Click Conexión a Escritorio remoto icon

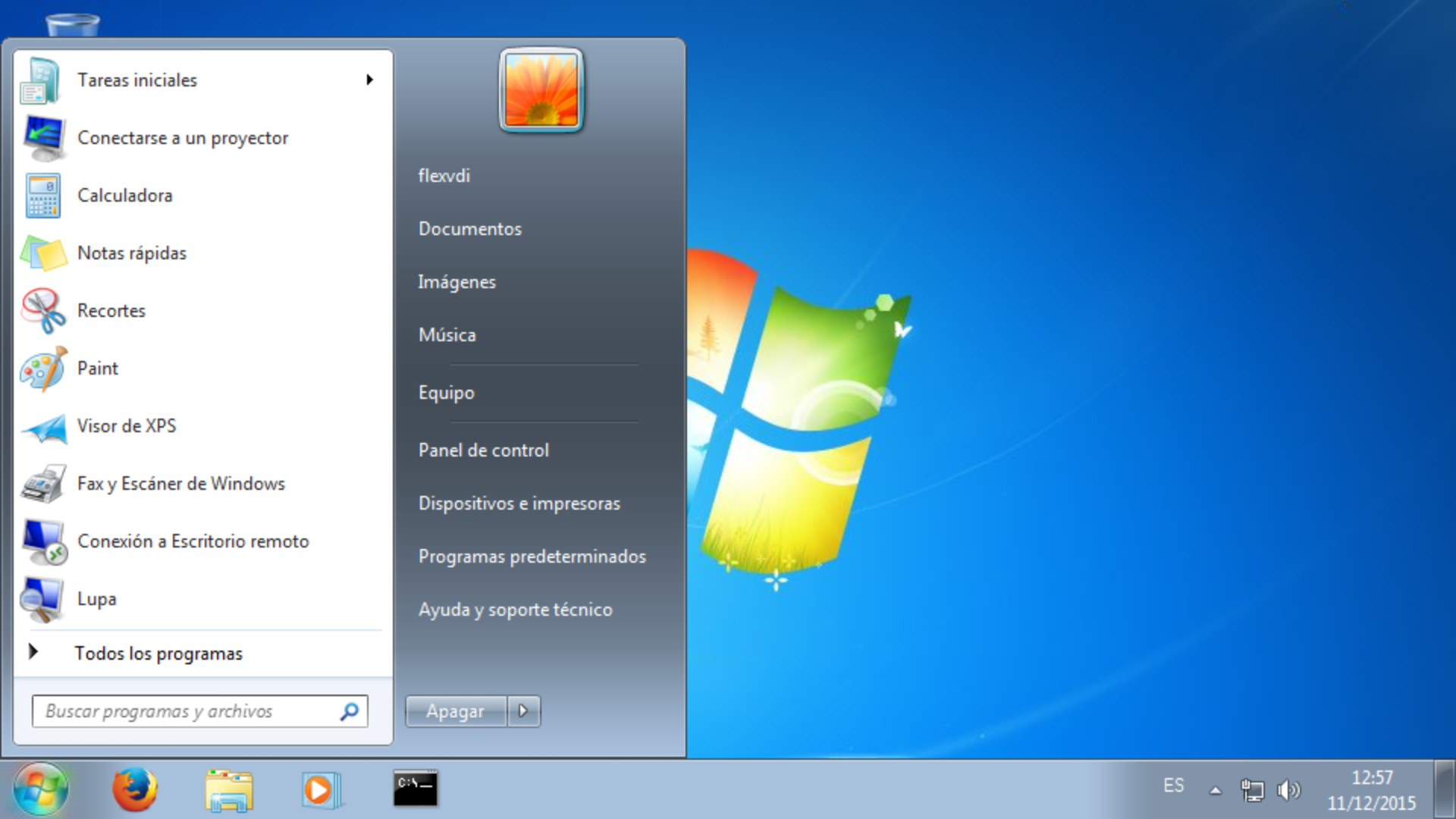45,541
